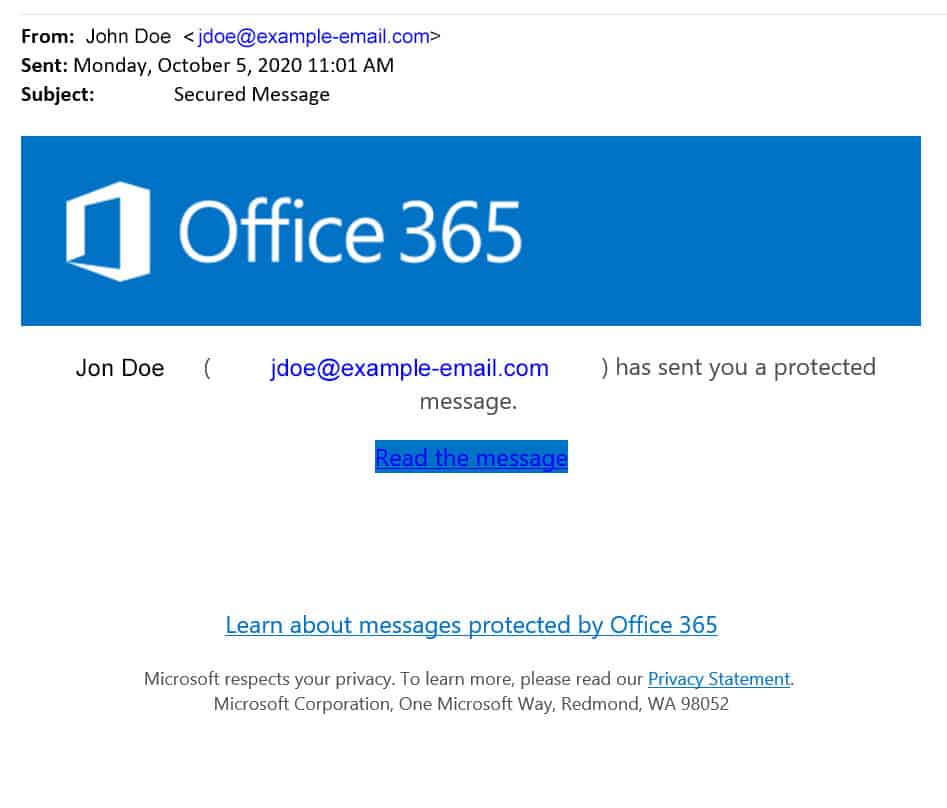Click jdoe@example-email.com link in message body
The image size is (947, 808).
(409, 368)
